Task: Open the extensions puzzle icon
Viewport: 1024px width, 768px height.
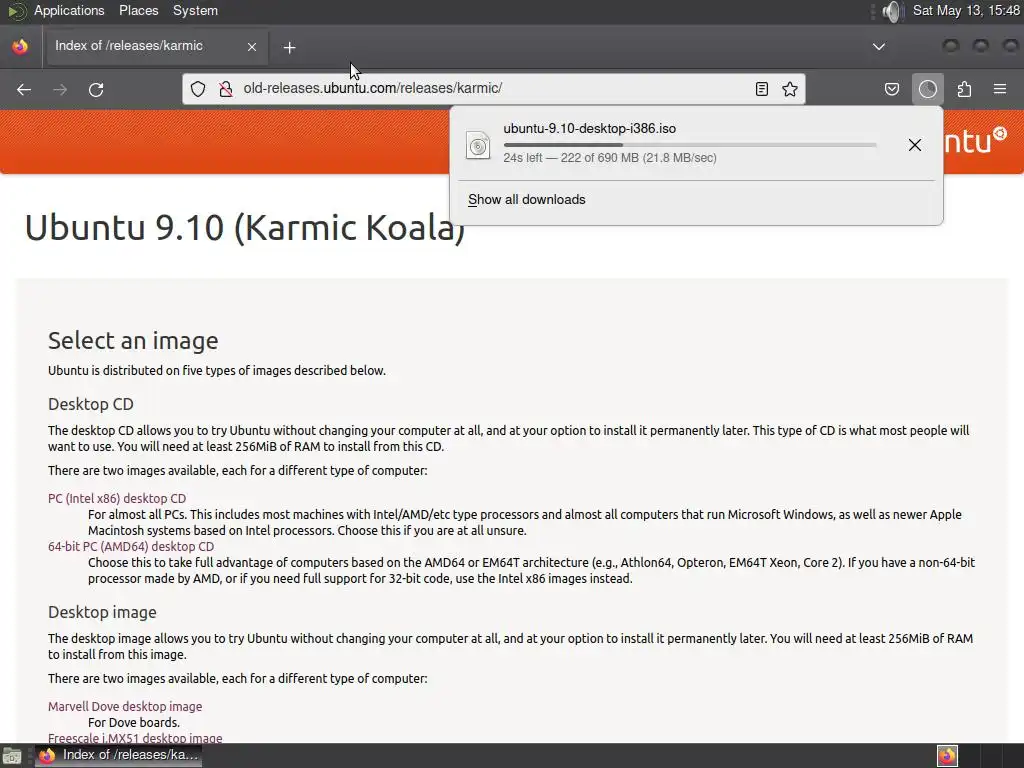Action: click(x=964, y=89)
